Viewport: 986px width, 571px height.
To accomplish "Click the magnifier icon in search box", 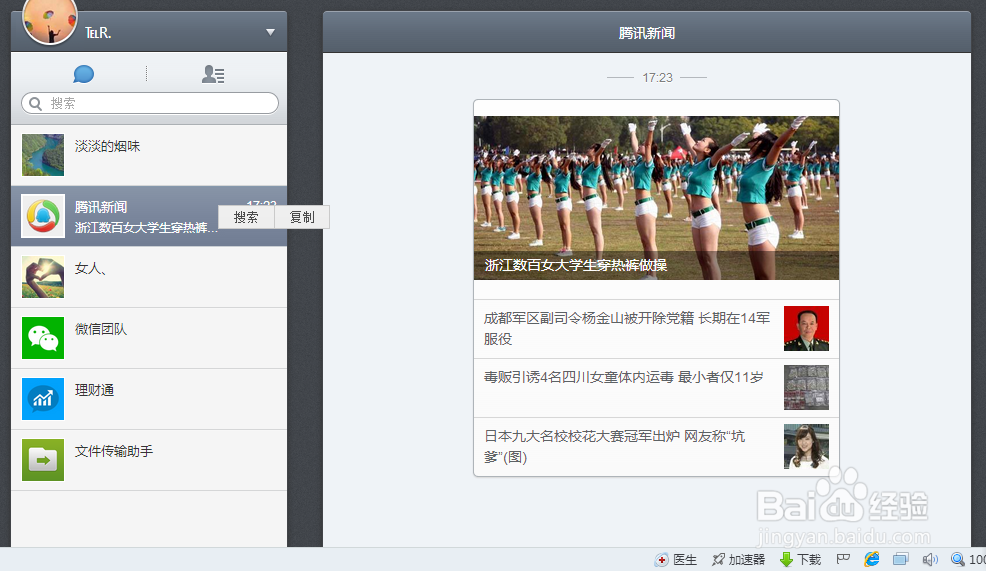I will (36, 103).
